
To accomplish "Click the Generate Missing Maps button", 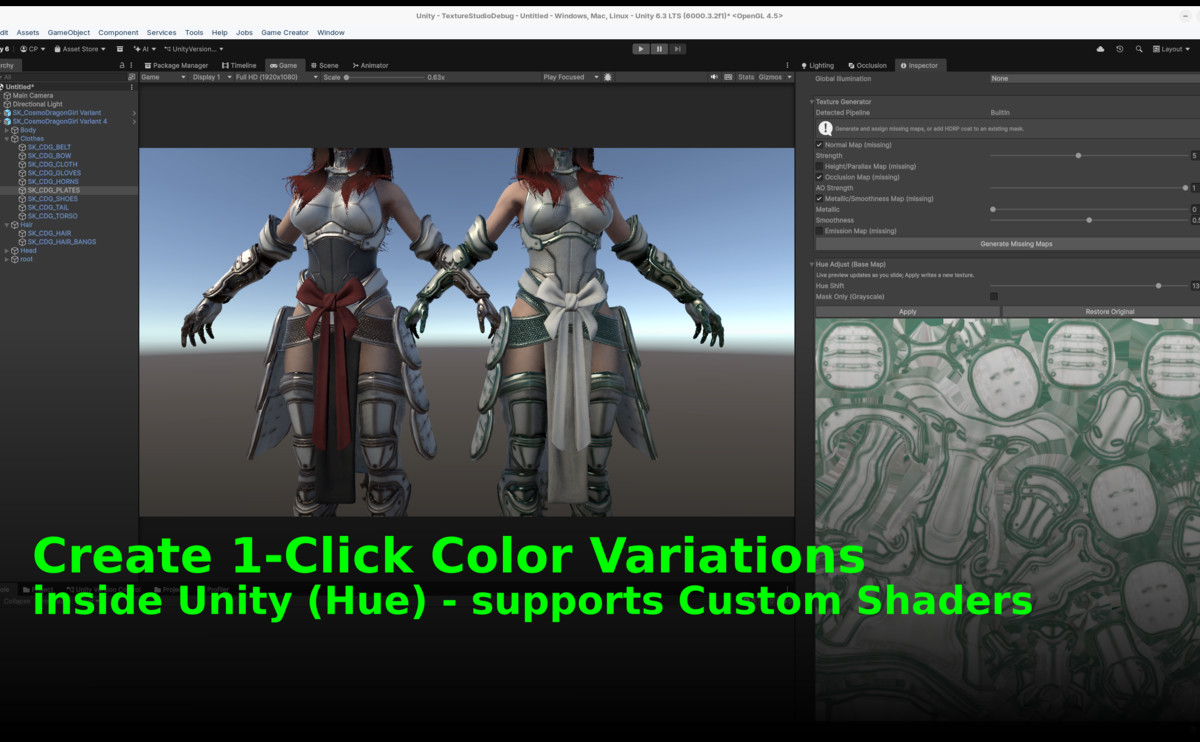I will coord(1008,244).
